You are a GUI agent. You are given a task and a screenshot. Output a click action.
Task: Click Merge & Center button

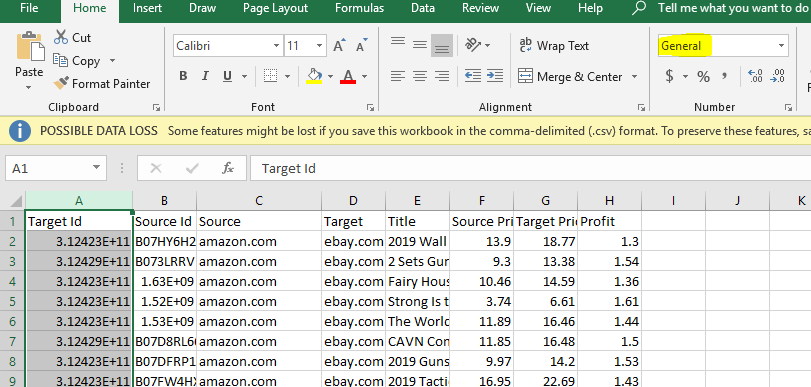click(570, 77)
